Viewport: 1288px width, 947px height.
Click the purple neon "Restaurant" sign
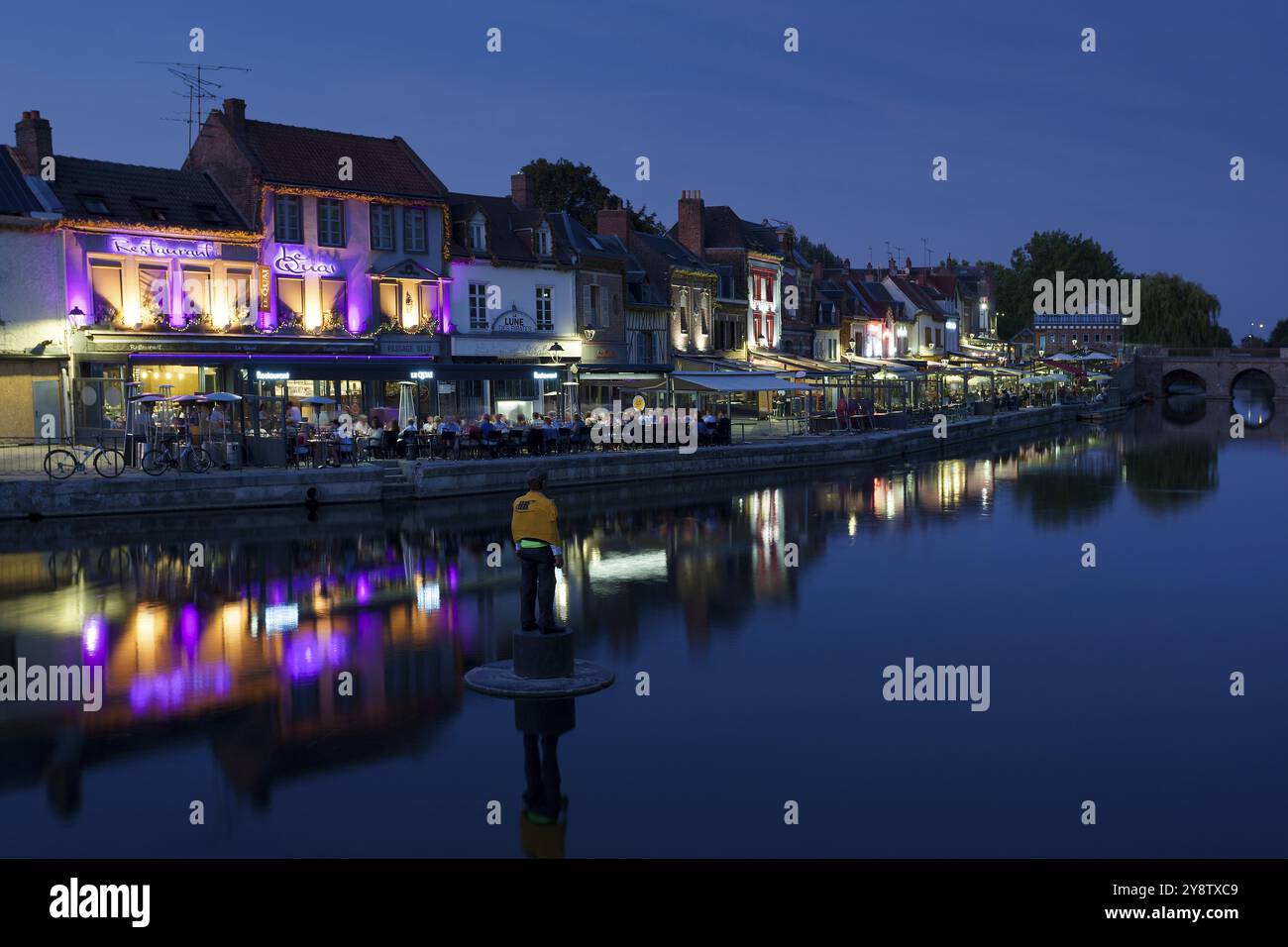pyautogui.click(x=161, y=247)
